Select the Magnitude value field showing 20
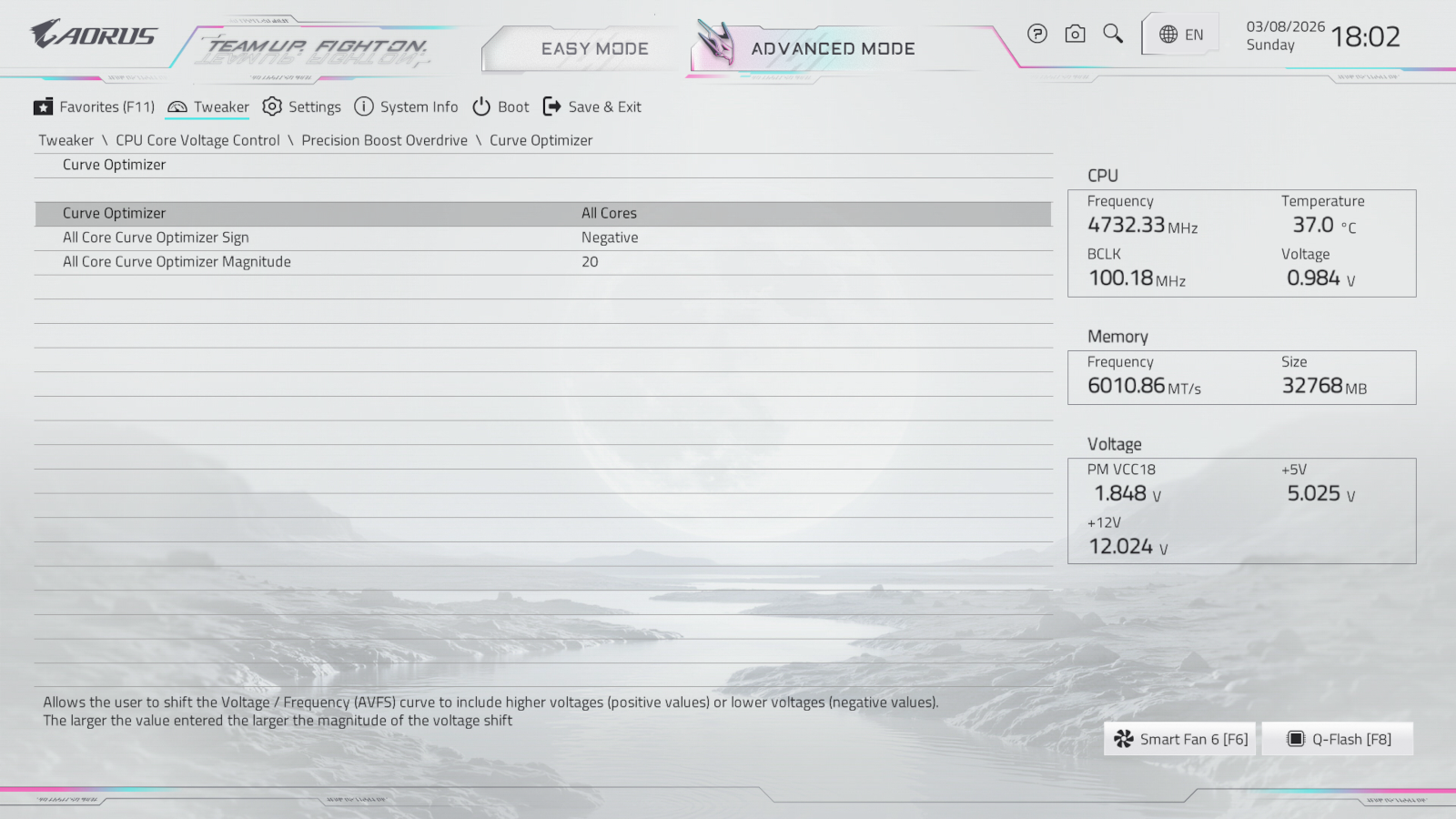Image resolution: width=1456 pixels, height=819 pixels. point(590,262)
